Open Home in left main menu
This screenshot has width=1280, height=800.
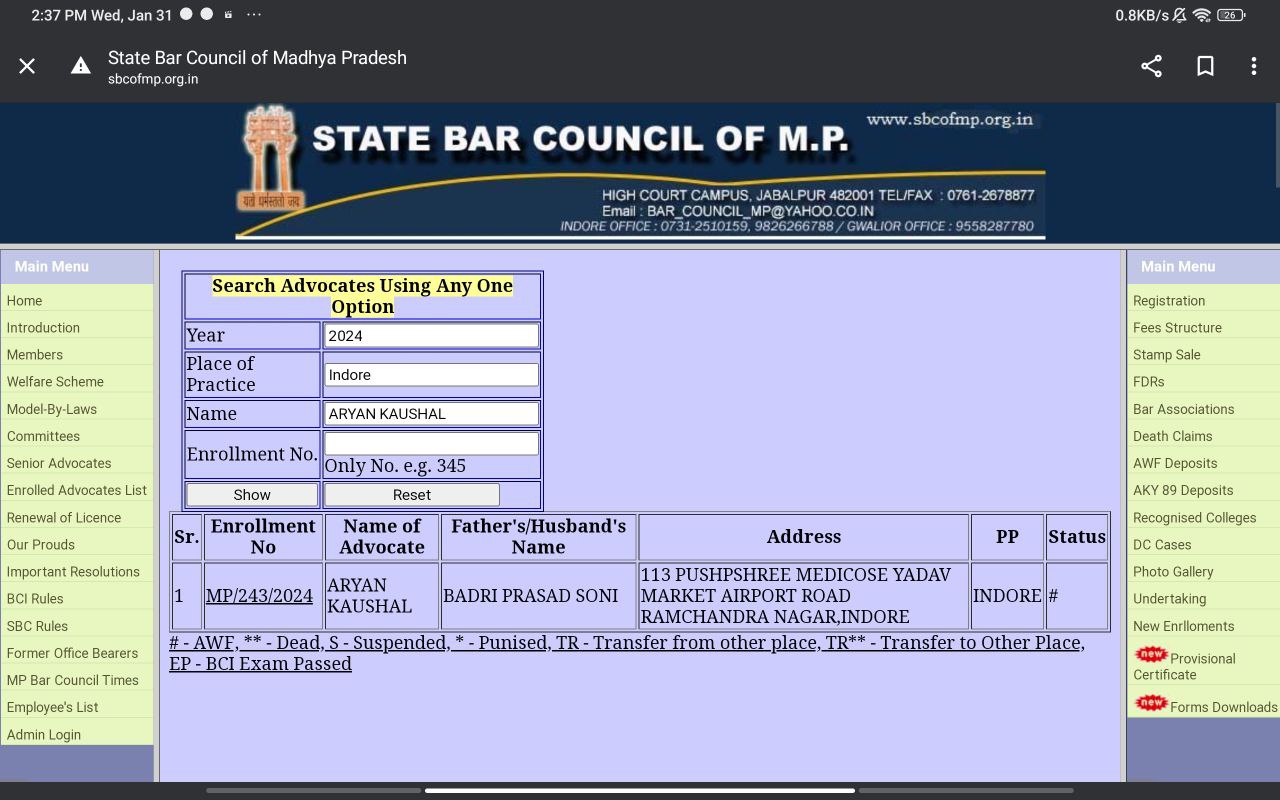coord(24,301)
